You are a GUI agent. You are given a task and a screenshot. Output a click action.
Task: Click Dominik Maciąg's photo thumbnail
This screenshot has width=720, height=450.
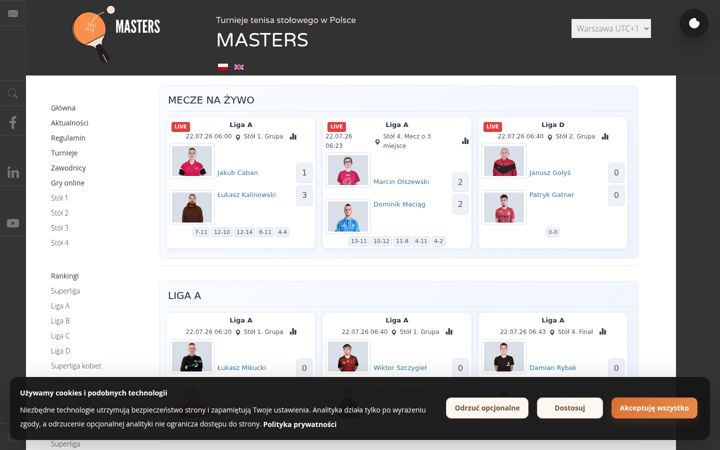tap(348, 216)
